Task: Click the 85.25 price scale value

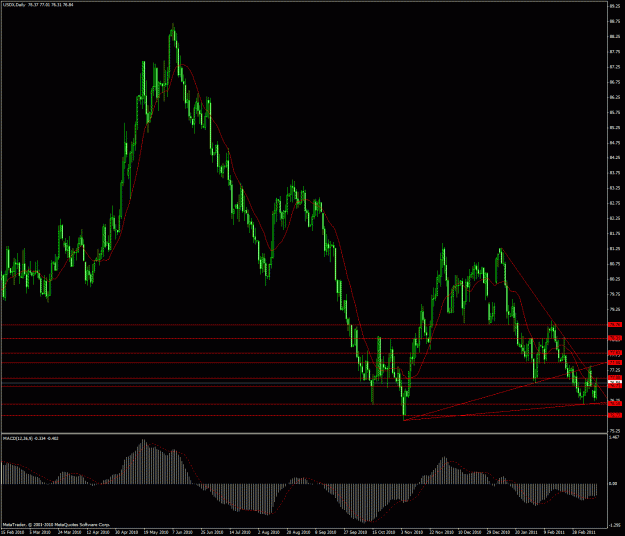Action: (615, 128)
